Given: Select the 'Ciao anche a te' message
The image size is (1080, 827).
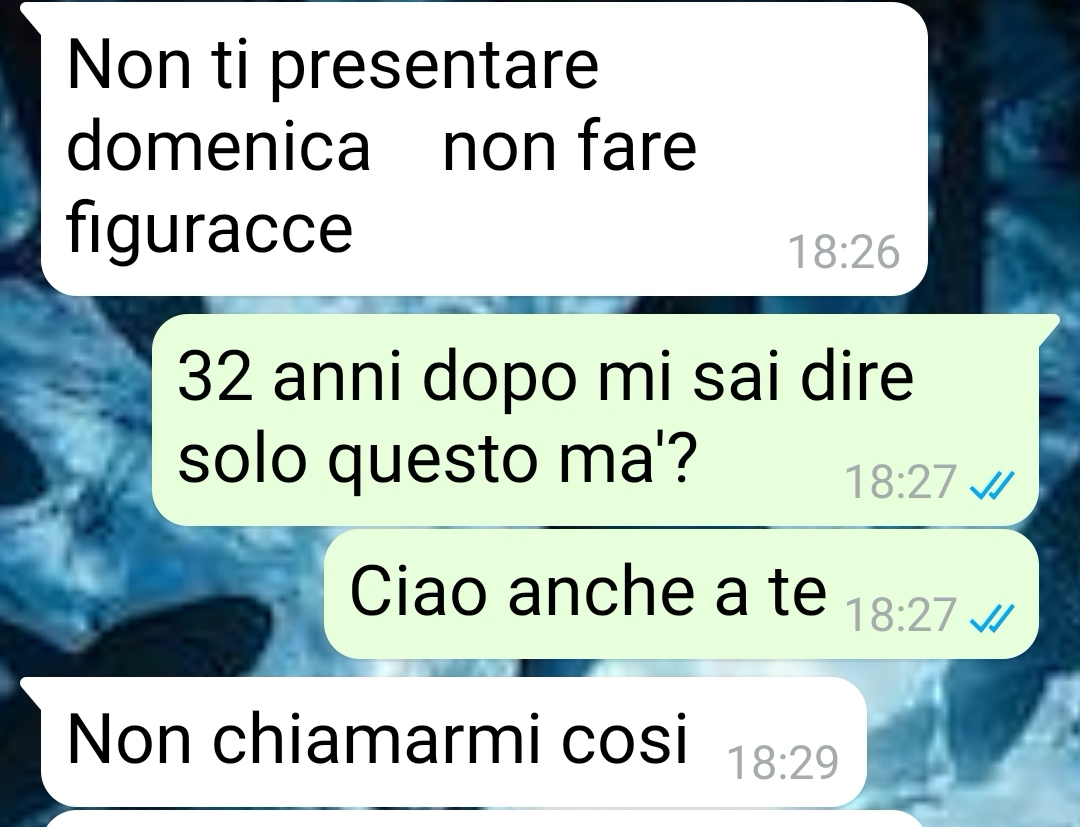Looking at the screenshot, I should [681, 594].
